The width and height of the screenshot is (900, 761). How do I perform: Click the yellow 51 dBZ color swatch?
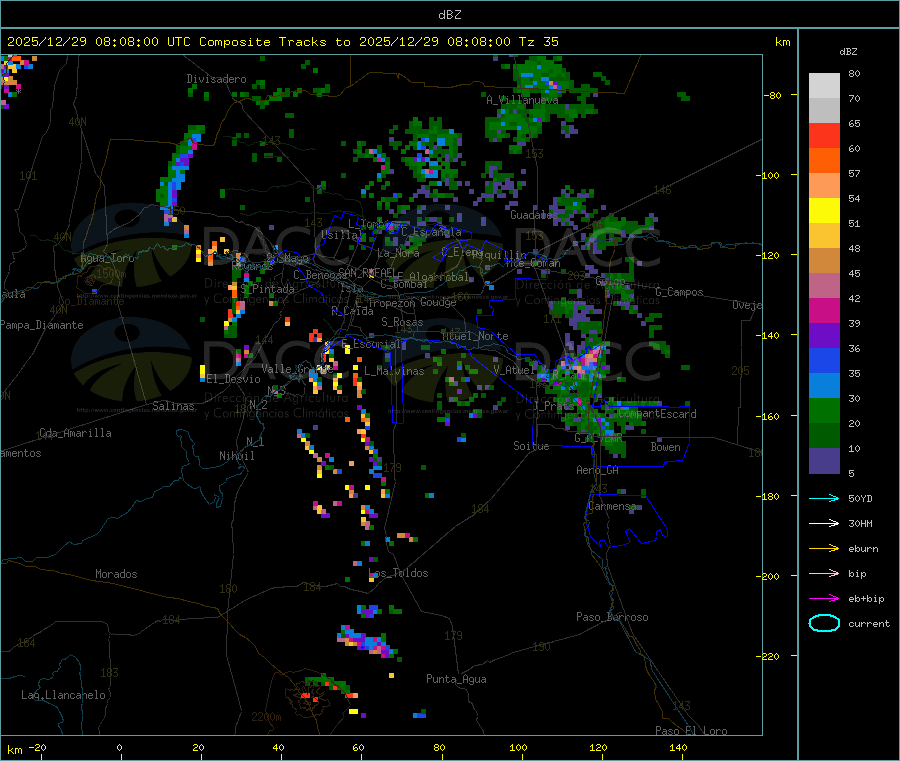(824, 211)
